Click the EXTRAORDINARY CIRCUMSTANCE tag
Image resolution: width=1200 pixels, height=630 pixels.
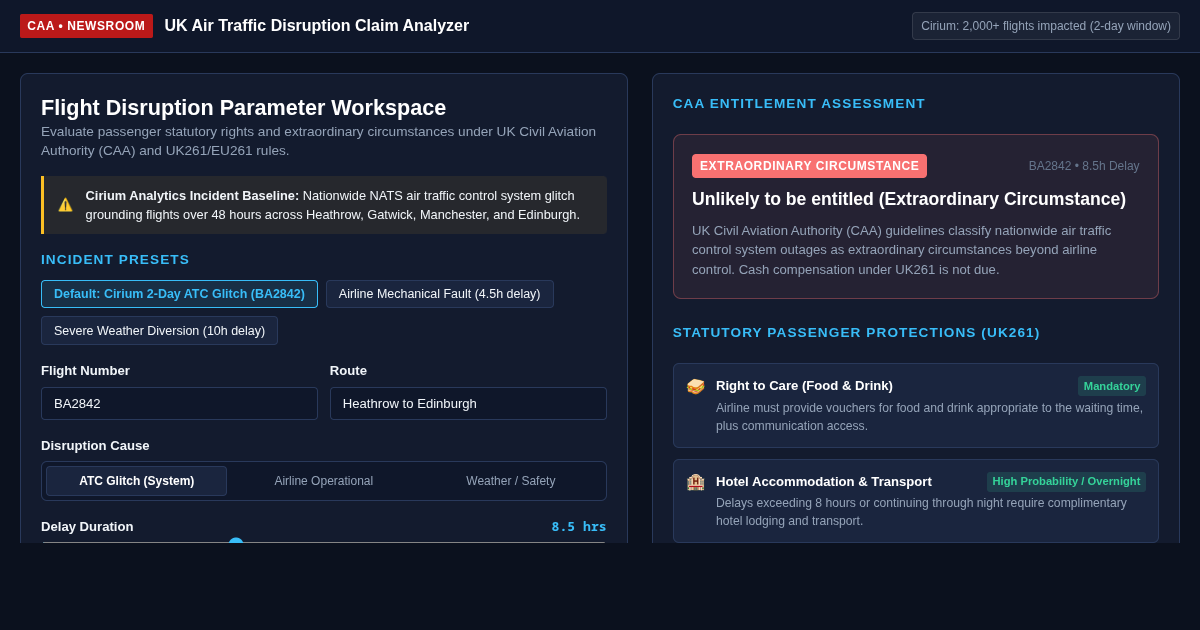click(809, 166)
